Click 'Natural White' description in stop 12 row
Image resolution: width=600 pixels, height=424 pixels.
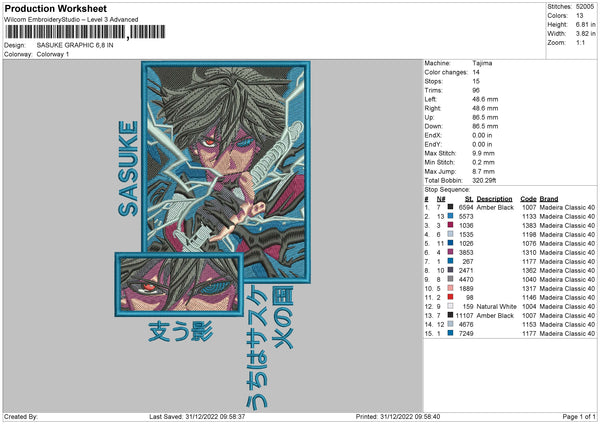click(x=496, y=307)
